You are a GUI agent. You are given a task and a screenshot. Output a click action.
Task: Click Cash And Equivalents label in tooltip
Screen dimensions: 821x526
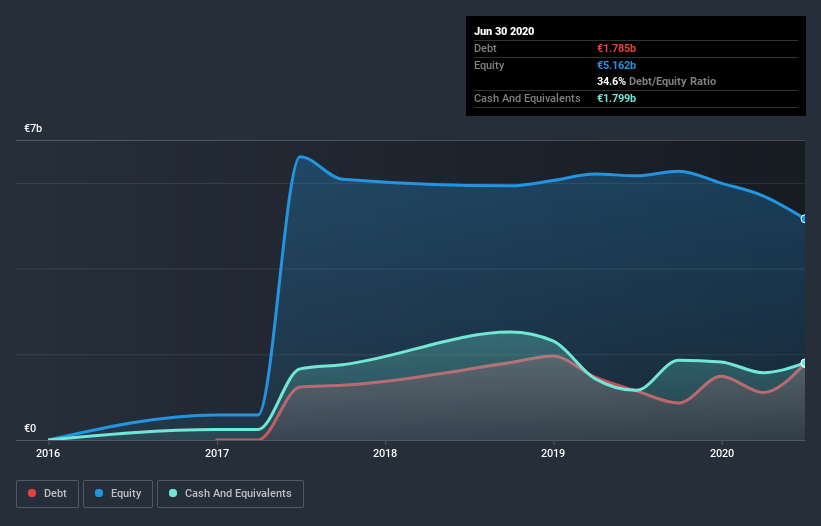coord(527,98)
